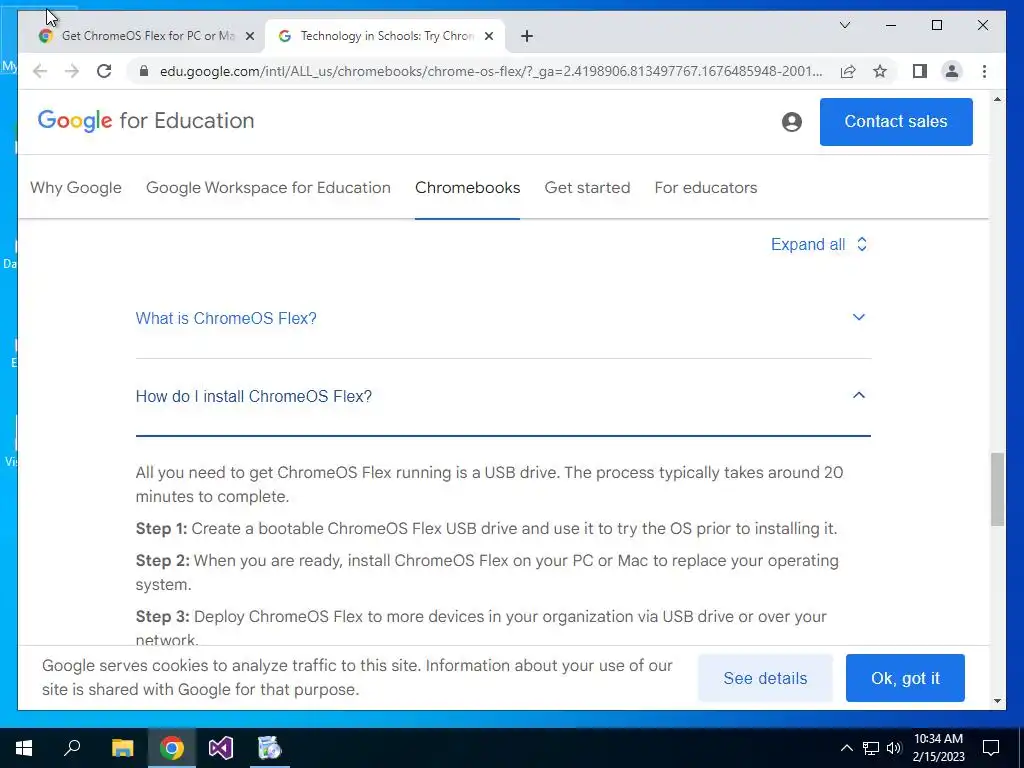Click the Contact sales button

pyautogui.click(x=896, y=121)
